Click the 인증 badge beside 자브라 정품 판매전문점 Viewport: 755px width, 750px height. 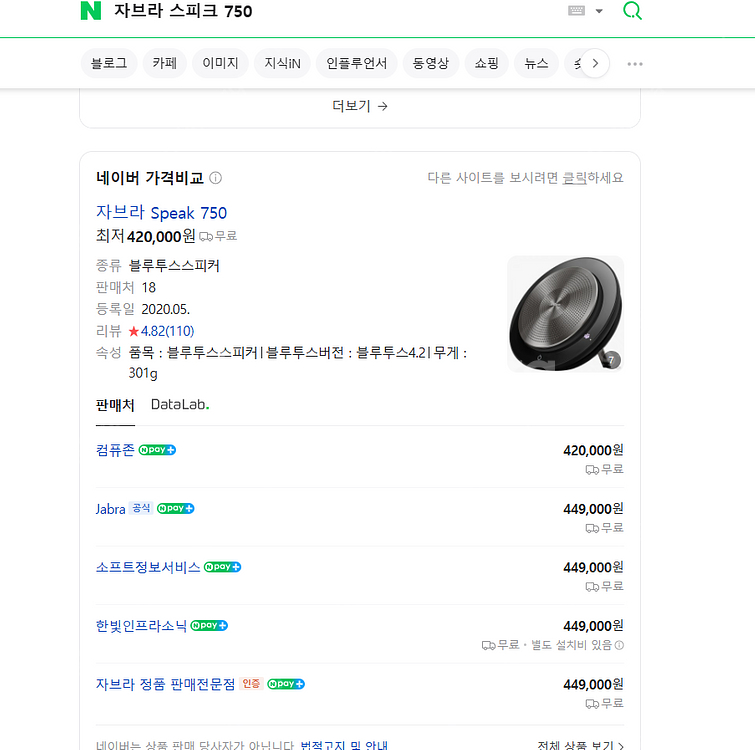click(x=251, y=684)
